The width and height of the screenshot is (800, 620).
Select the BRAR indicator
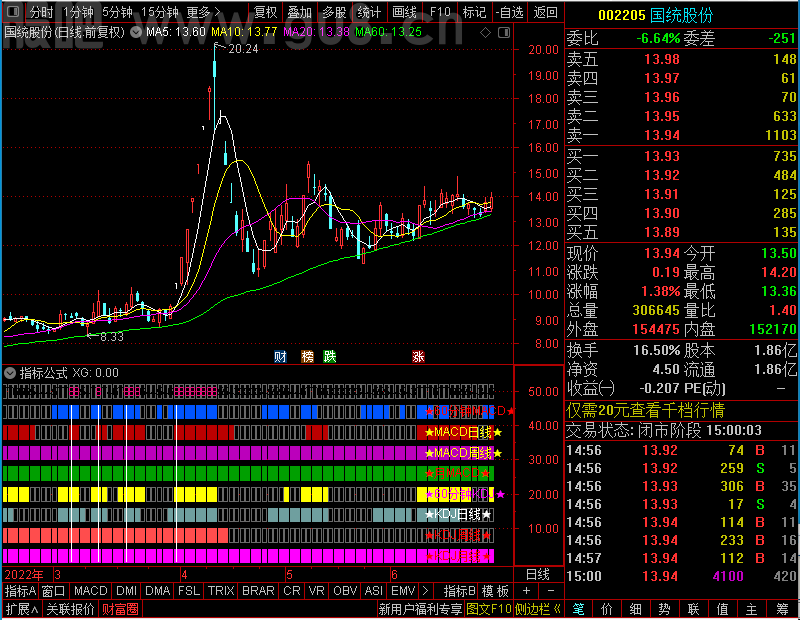[258, 591]
